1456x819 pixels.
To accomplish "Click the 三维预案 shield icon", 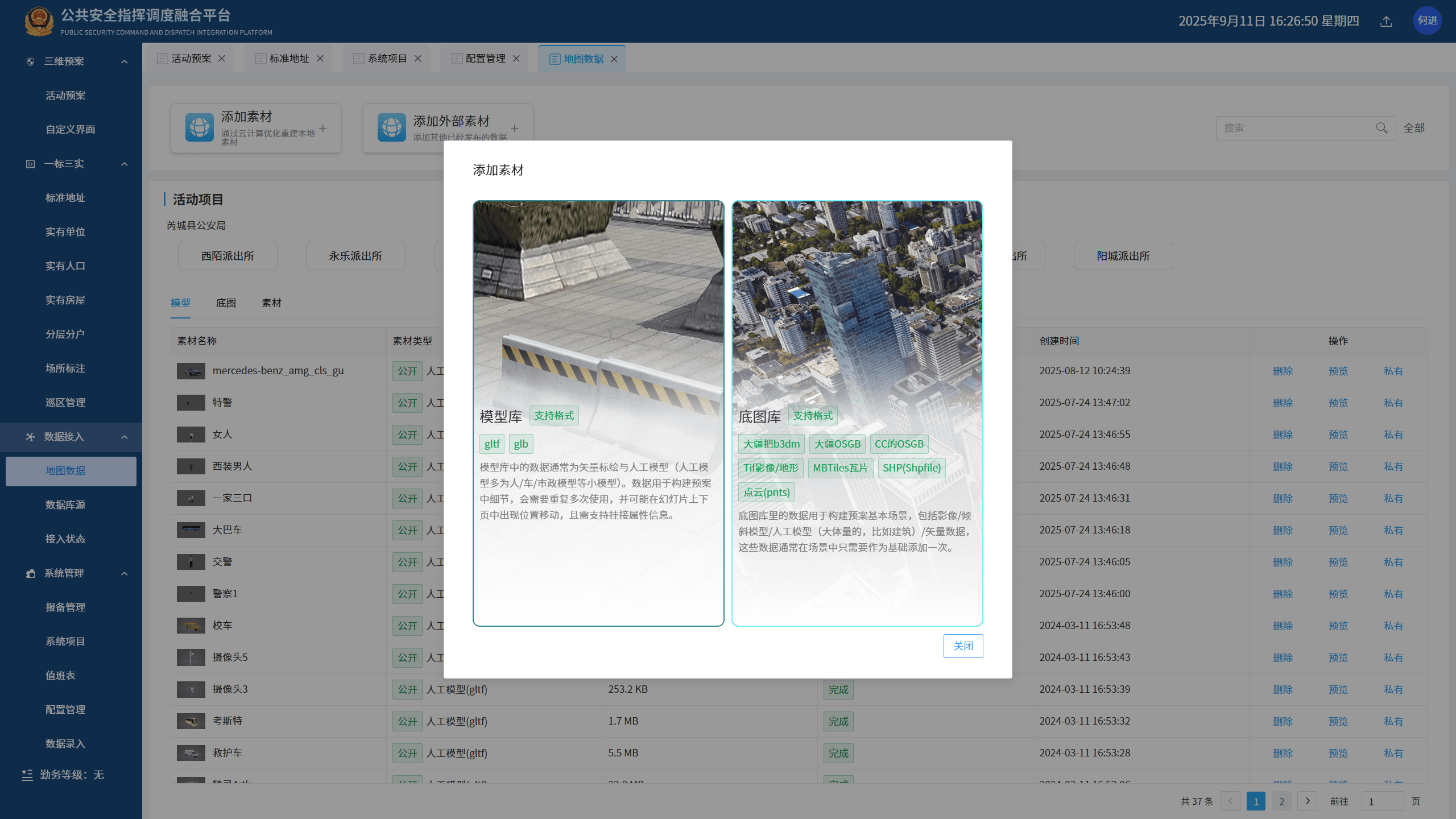I will [x=30, y=61].
